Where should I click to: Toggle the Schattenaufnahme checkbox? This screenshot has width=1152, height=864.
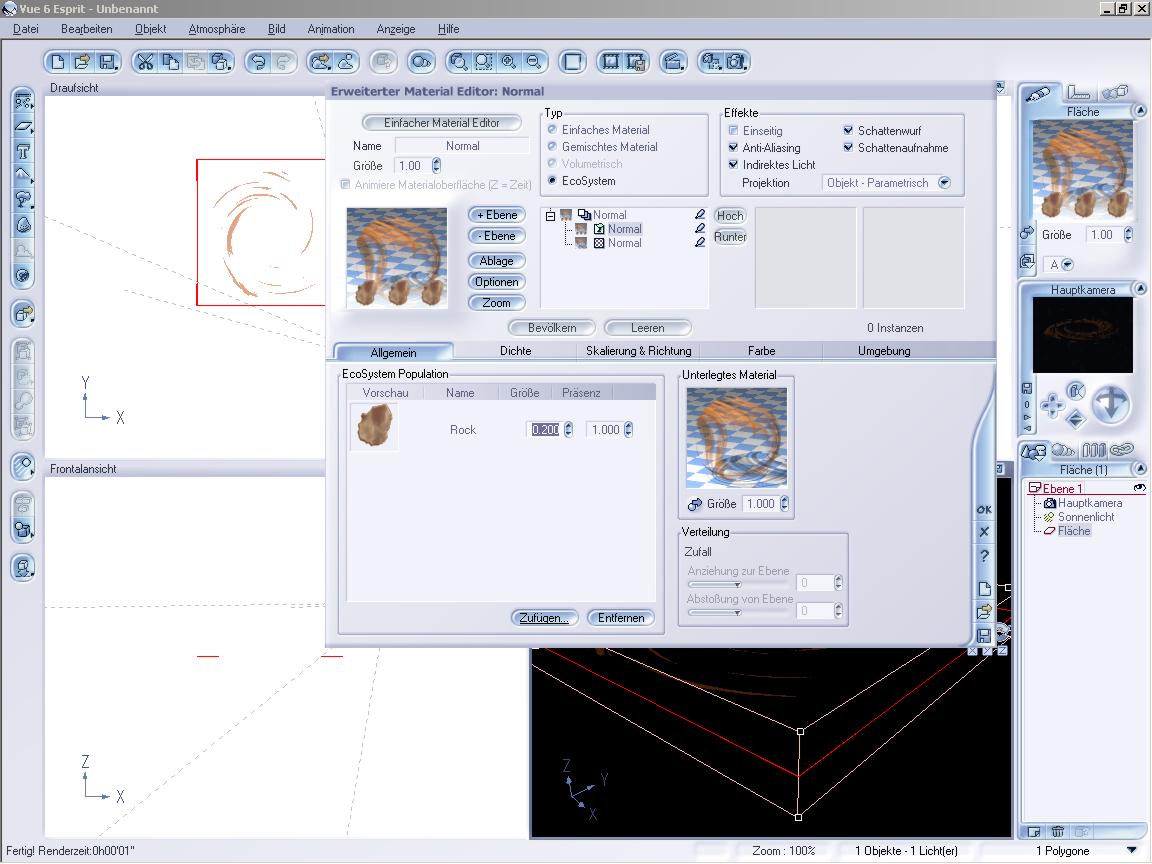point(848,147)
